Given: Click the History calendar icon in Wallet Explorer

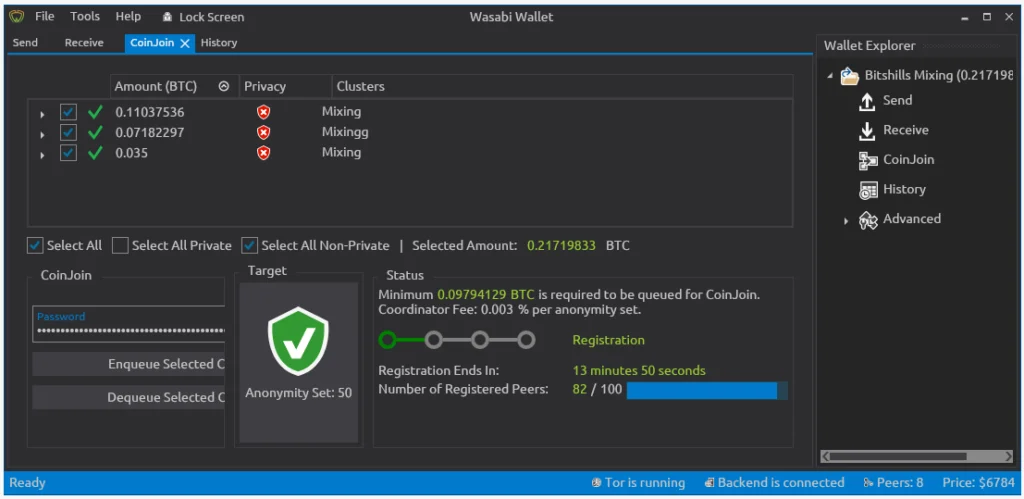Looking at the screenshot, I should click(868, 190).
